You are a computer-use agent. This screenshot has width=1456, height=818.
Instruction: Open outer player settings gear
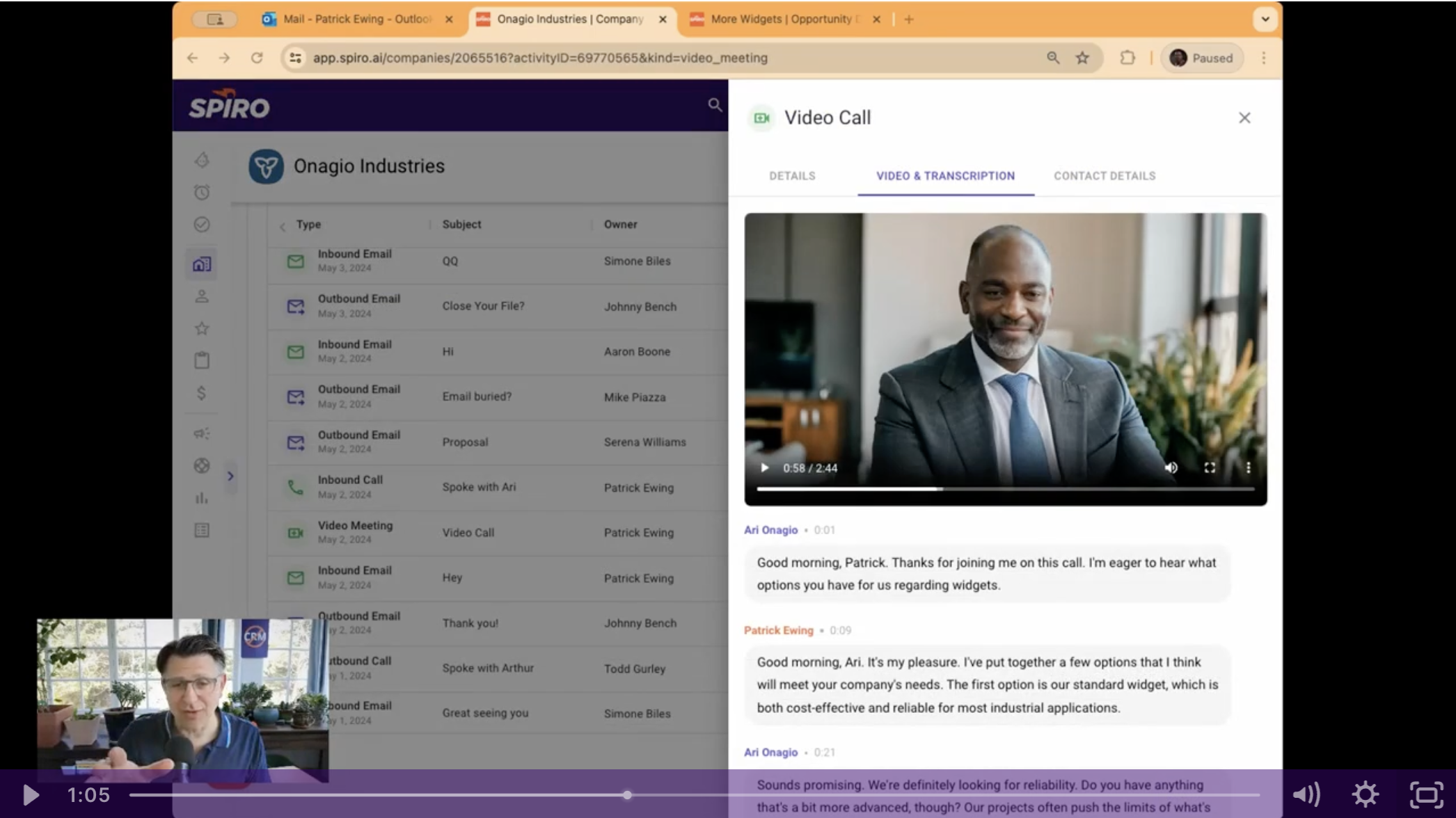(x=1365, y=794)
